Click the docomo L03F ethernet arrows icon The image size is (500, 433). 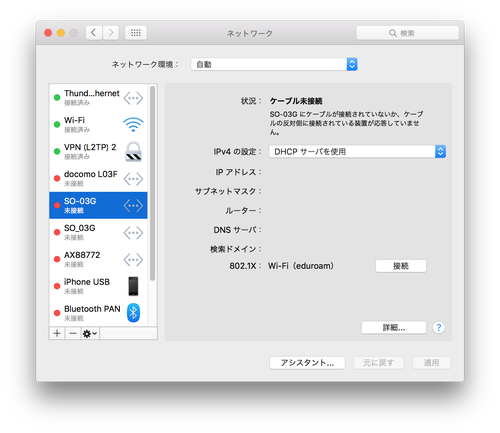(x=133, y=179)
